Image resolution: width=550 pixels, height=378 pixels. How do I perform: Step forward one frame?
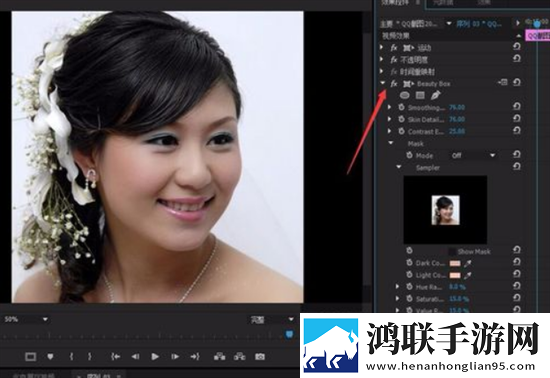pyautogui.click(x=175, y=357)
